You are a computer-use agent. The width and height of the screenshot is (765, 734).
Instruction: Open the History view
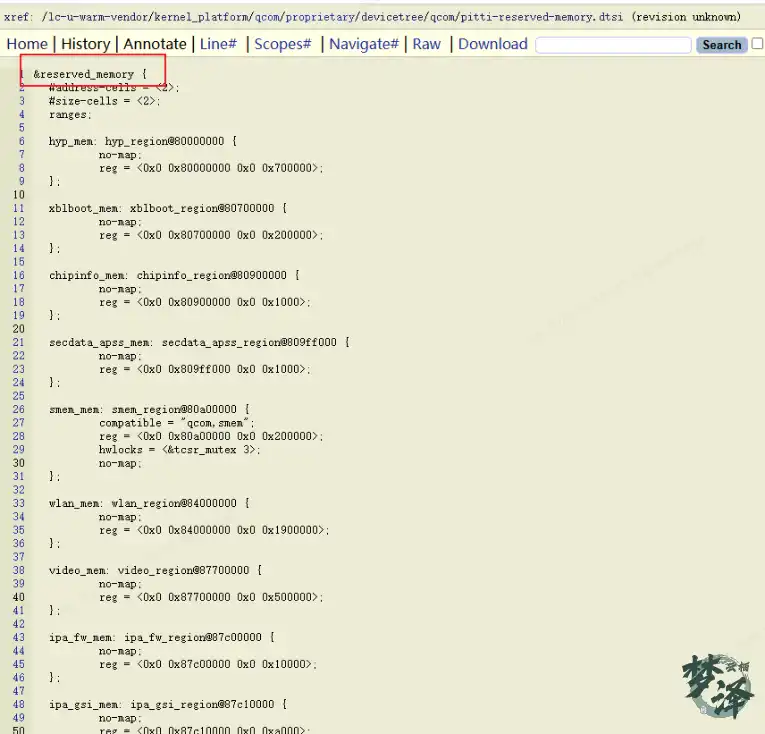85,44
